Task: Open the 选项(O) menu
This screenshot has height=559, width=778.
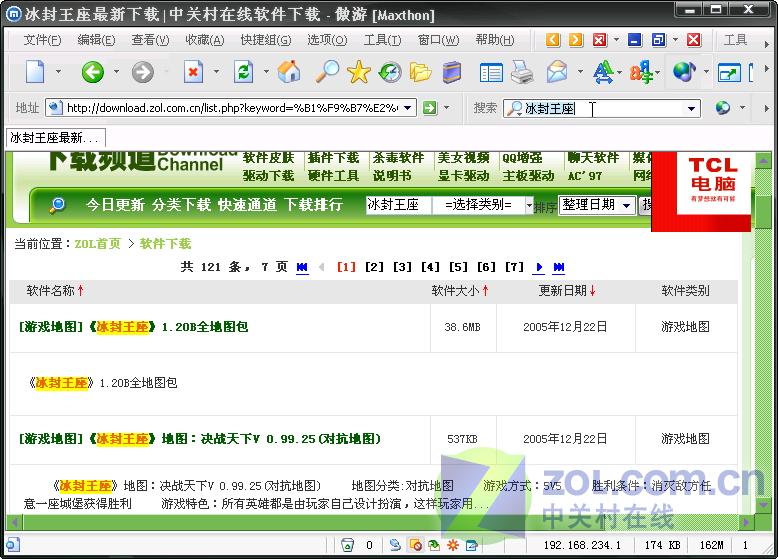Action: [327, 40]
